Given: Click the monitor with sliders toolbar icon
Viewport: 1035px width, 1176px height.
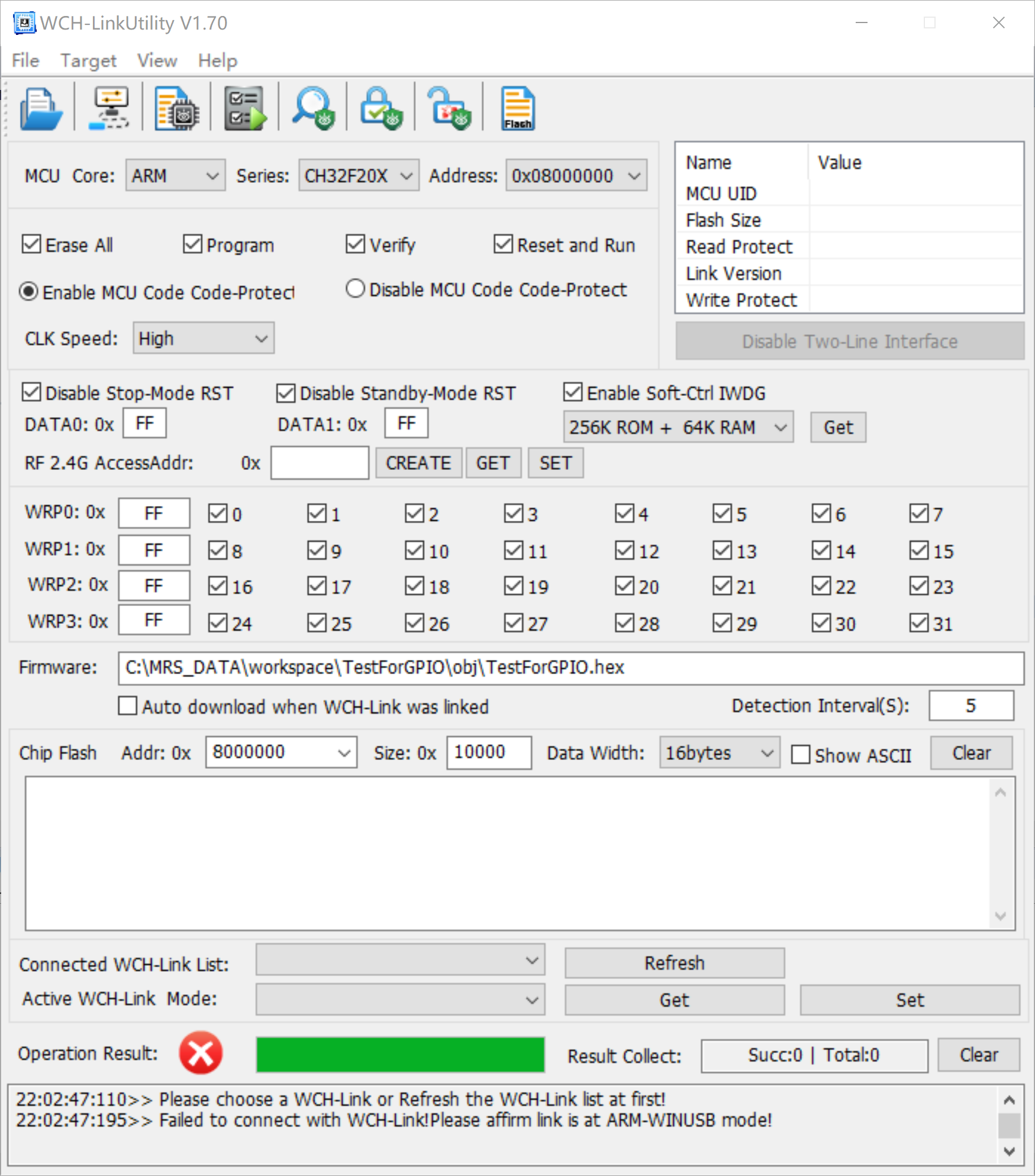Looking at the screenshot, I should click(x=109, y=108).
